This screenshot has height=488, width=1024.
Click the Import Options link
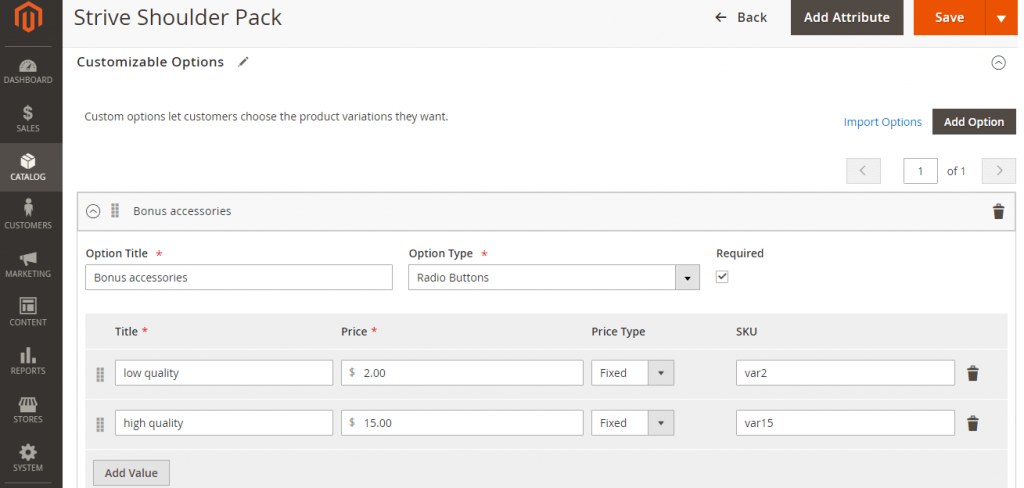coord(882,122)
